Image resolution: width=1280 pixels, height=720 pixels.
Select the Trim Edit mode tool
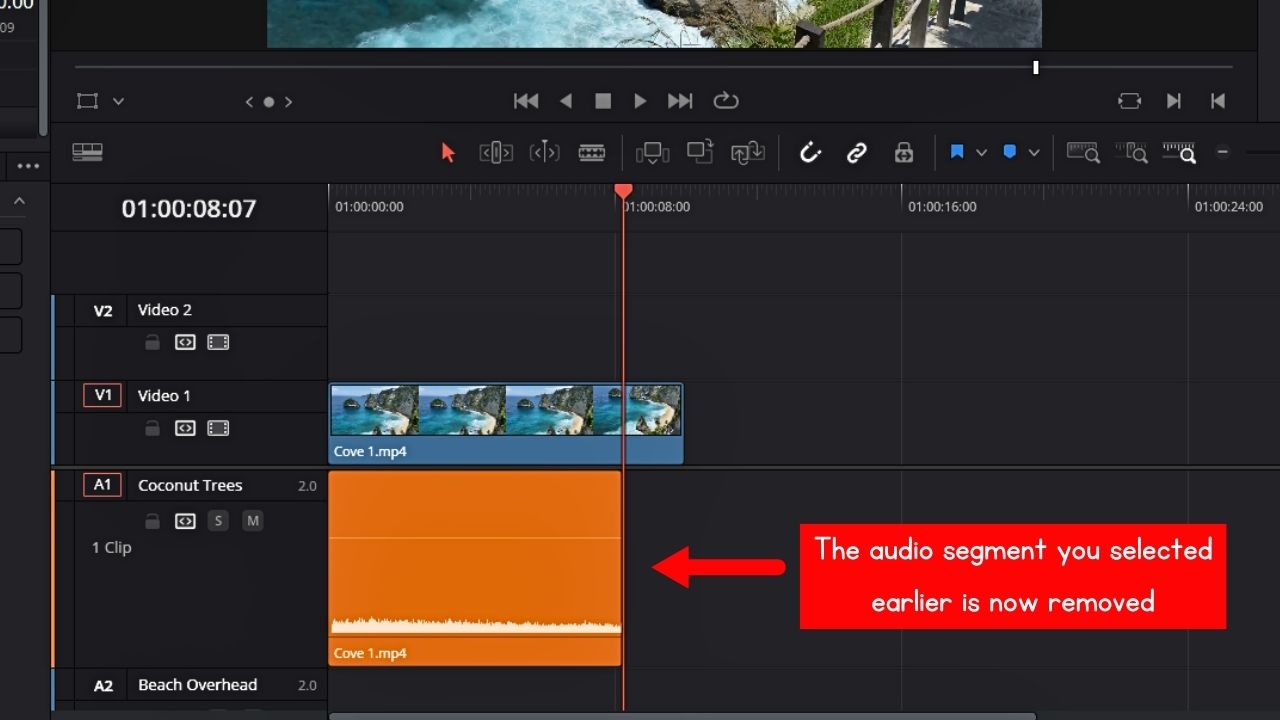coord(496,152)
